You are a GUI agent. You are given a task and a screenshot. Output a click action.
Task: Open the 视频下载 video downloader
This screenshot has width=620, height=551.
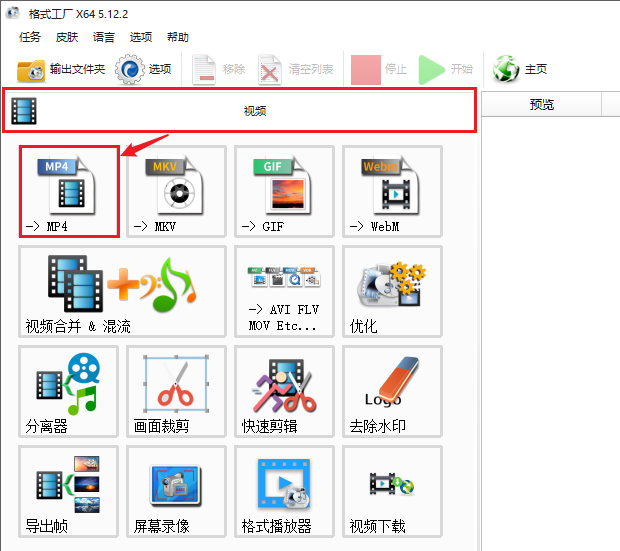click(x=392, y=492)
